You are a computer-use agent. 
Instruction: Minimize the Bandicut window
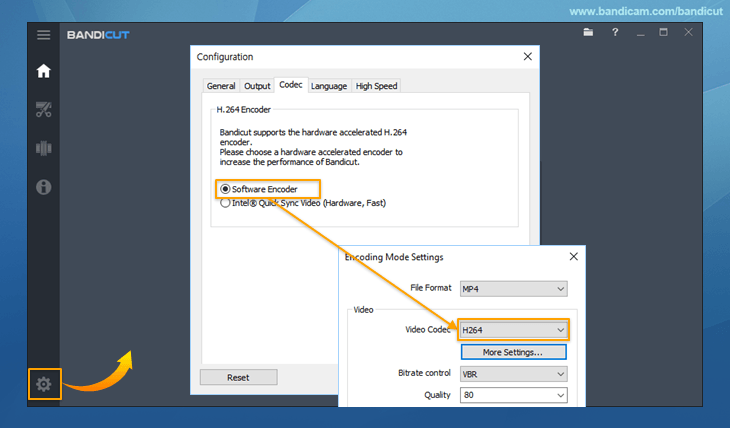pos(641,33)
